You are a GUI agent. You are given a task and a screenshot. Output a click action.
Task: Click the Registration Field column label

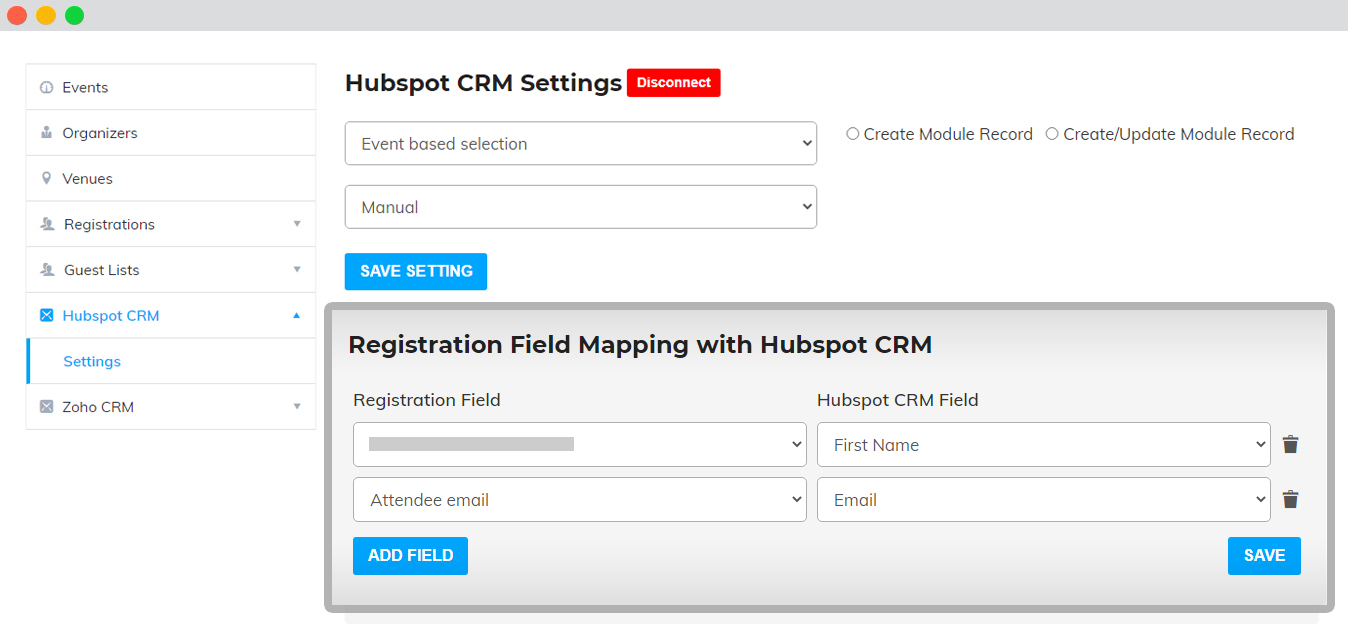point(427,400)
